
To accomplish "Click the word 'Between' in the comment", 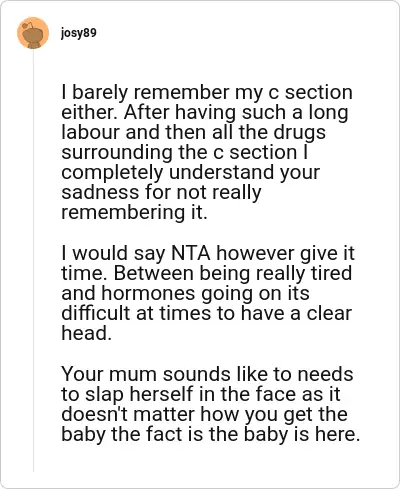I will click(154, 273).
